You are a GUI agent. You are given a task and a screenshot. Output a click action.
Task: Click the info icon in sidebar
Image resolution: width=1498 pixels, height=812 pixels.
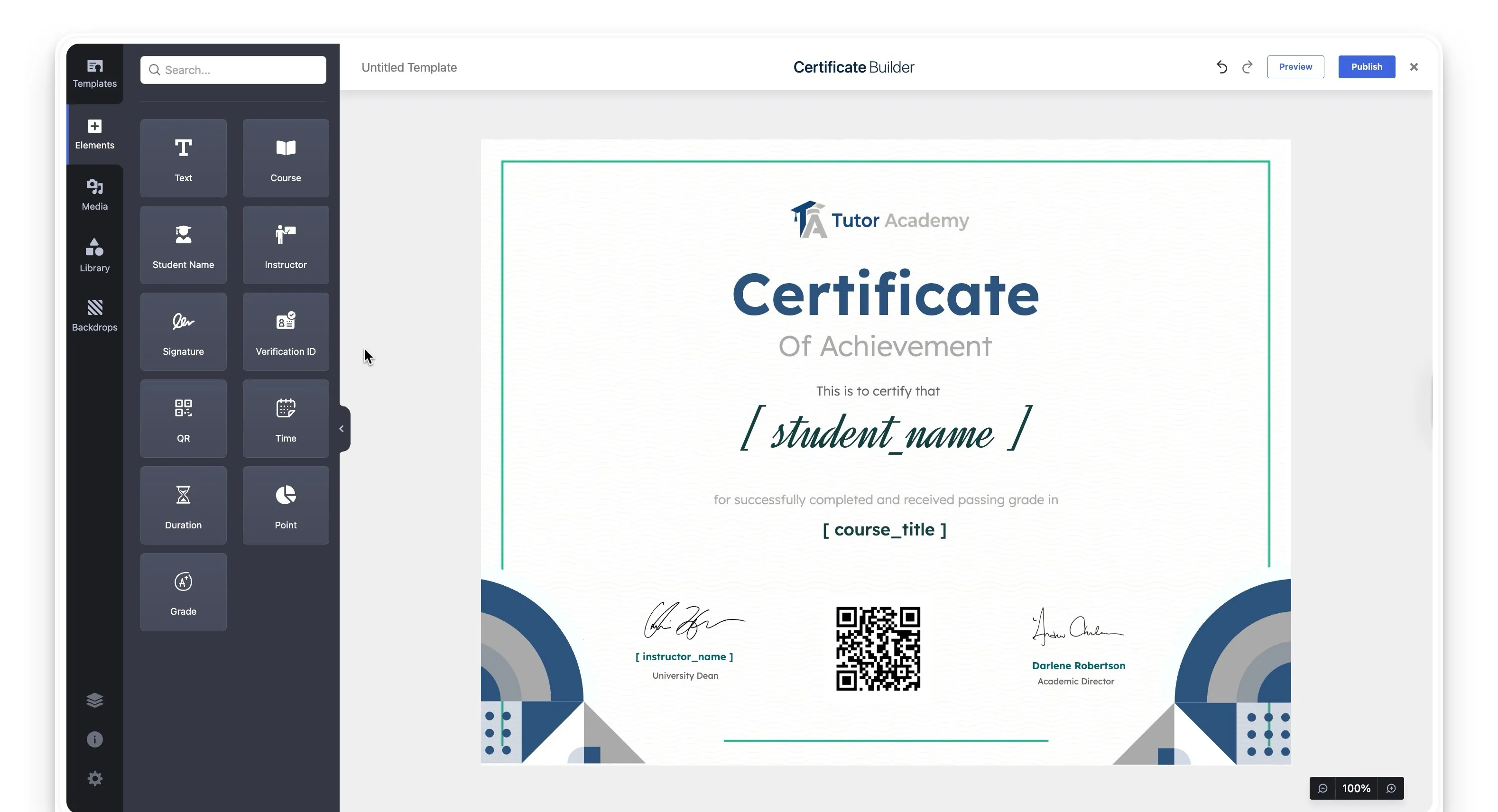point(95,739)
